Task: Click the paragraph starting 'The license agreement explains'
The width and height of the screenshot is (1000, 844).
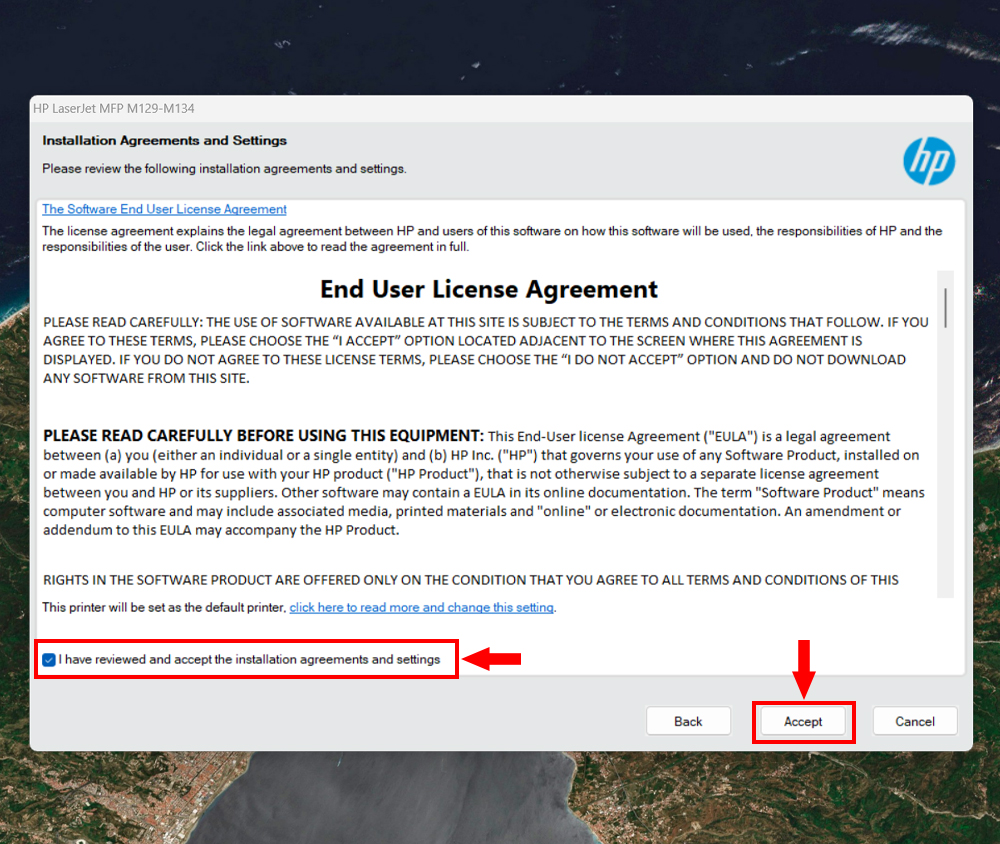Action: coord(492,239)
